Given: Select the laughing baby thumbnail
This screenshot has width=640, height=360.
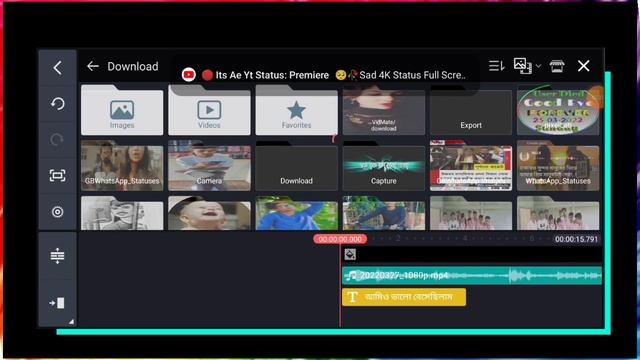Looking at the screenshot, I should 209,213.
